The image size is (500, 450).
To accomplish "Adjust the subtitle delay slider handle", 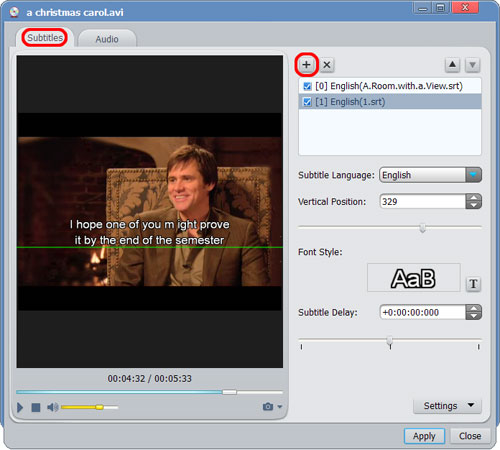I will (390, 341).
